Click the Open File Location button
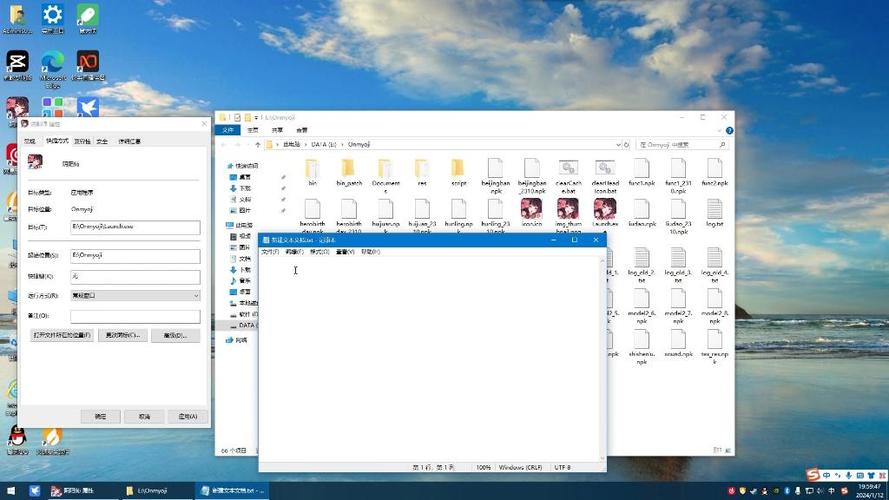Screen dimensions: 889x500 coord(62,335)
